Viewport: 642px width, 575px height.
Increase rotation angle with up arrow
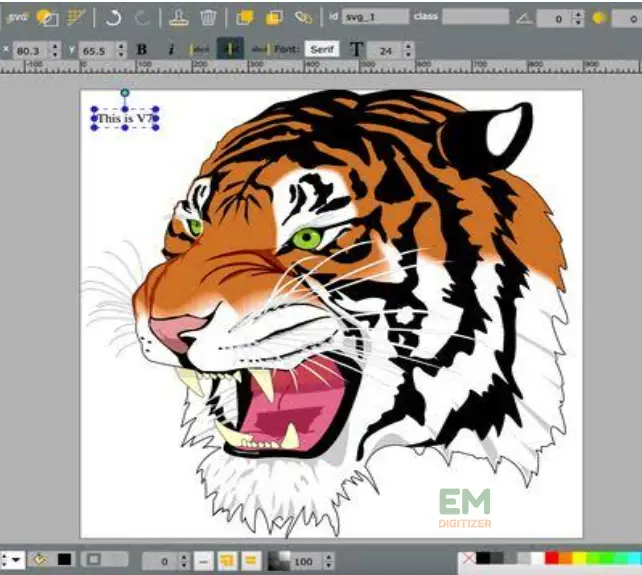click(x=578, y=14)
